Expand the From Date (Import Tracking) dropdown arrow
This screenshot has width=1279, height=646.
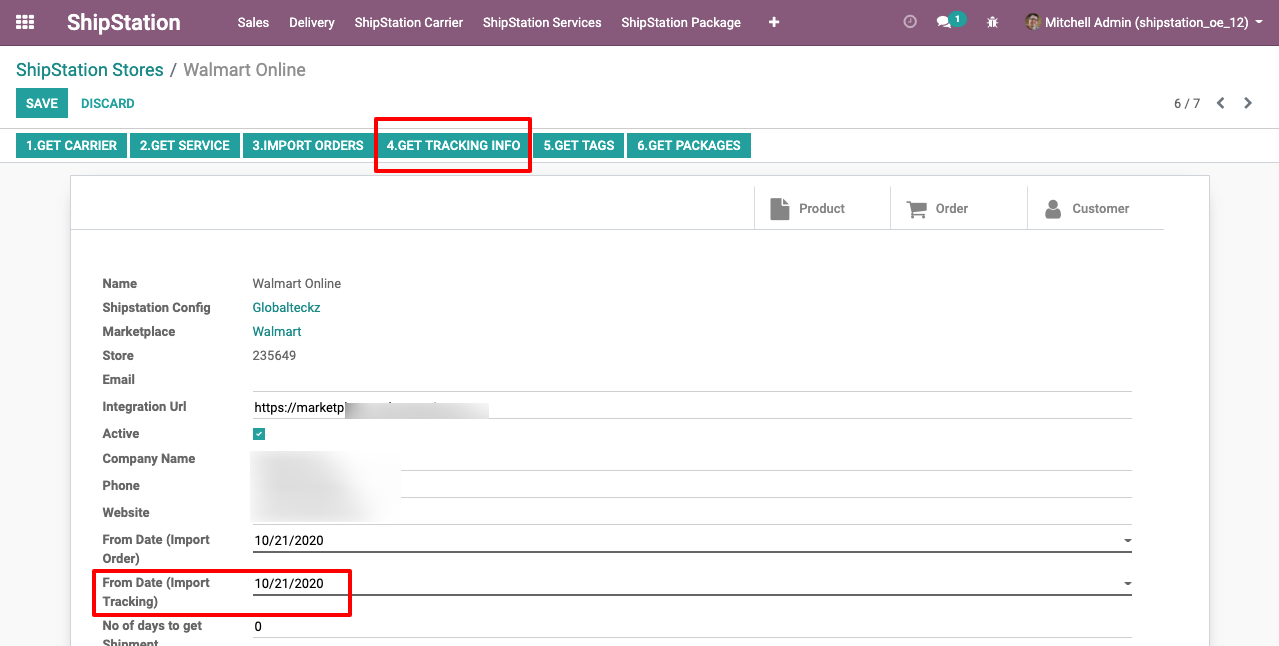[1127, 584]
